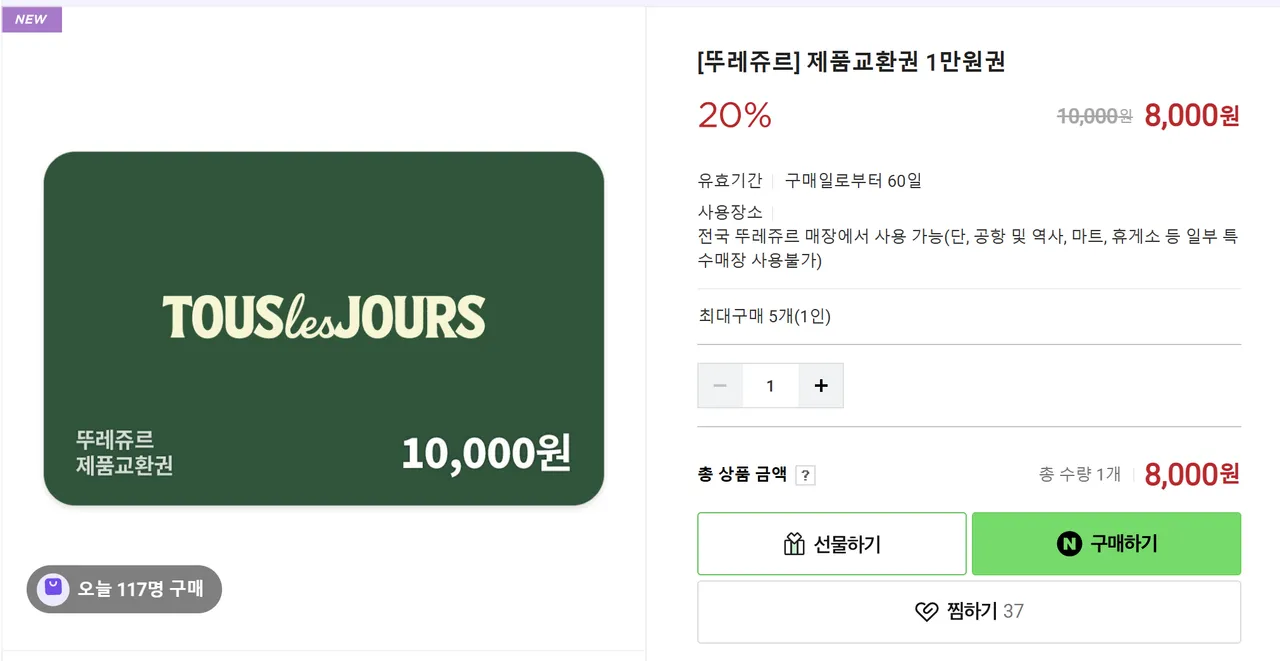This screenshot has width=1280, height=661.
Task: Click the gift box icon on 선물하기
Action: [x=794, y=544]
